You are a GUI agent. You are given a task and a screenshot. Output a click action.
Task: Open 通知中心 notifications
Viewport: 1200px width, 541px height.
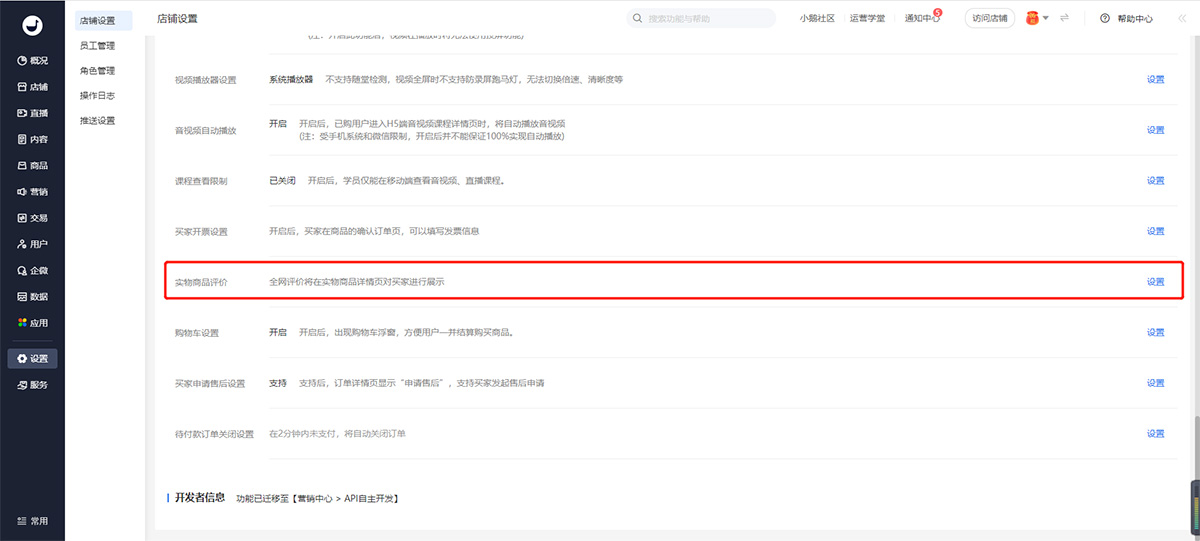(x=921, y=18)
